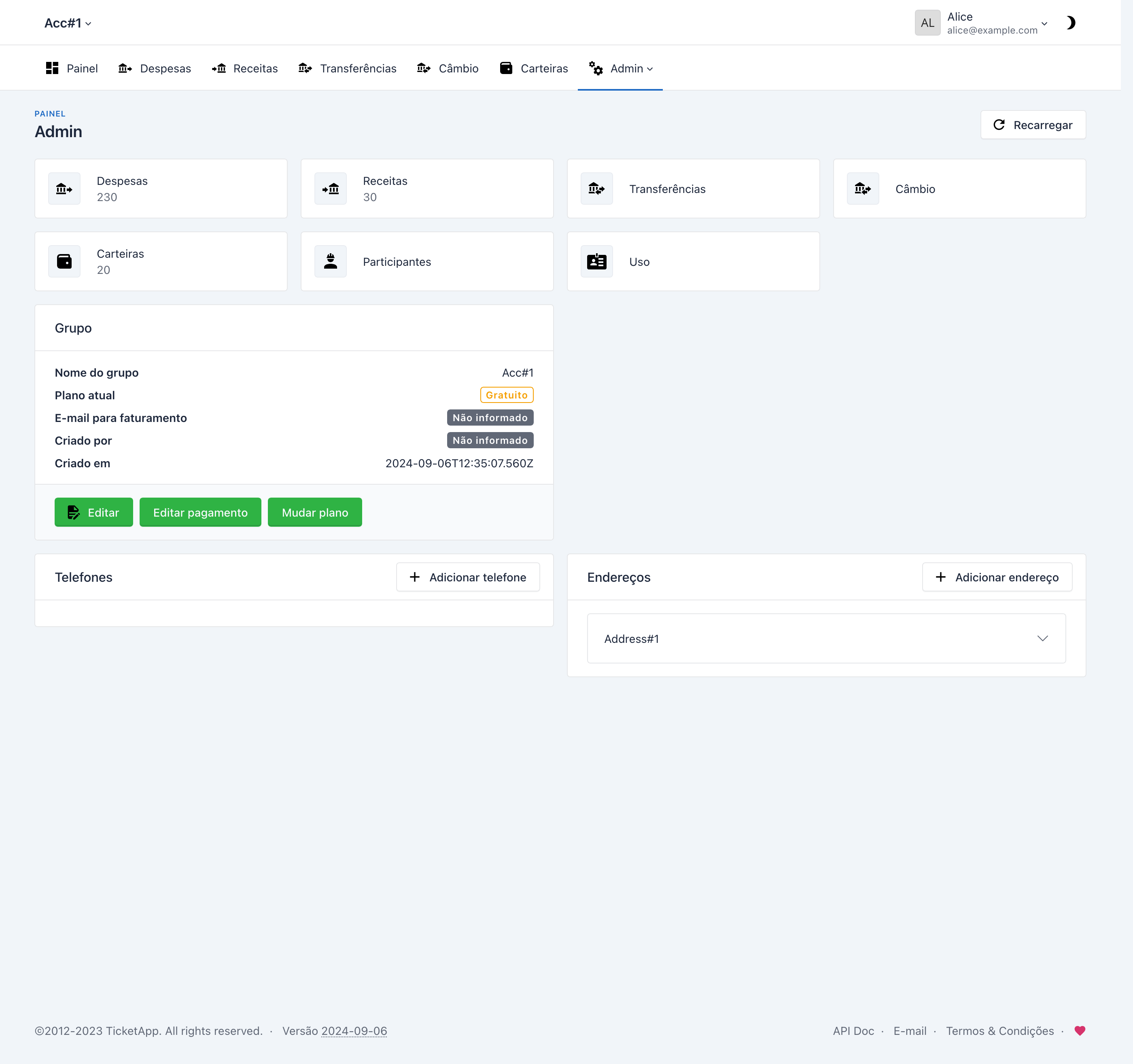1133x1064 pixels.
Task: Click the Transferências icon in navbar
Action: click(x=306, y=68)
